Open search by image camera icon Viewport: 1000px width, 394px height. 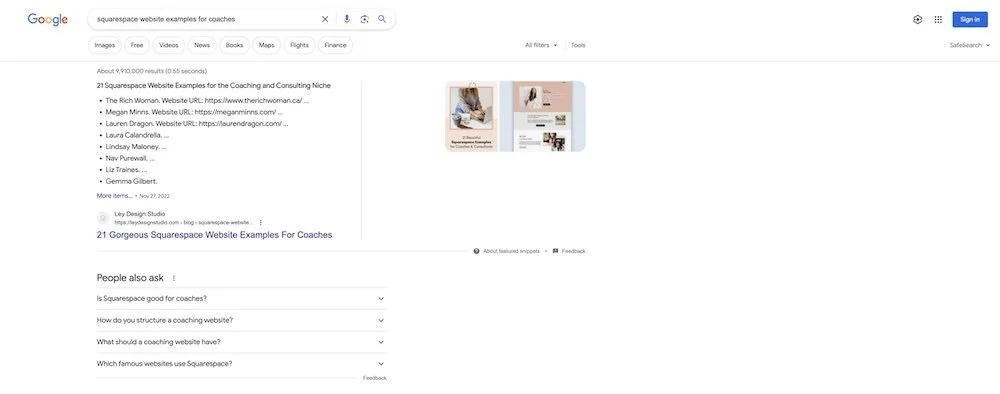coord(364,19)
